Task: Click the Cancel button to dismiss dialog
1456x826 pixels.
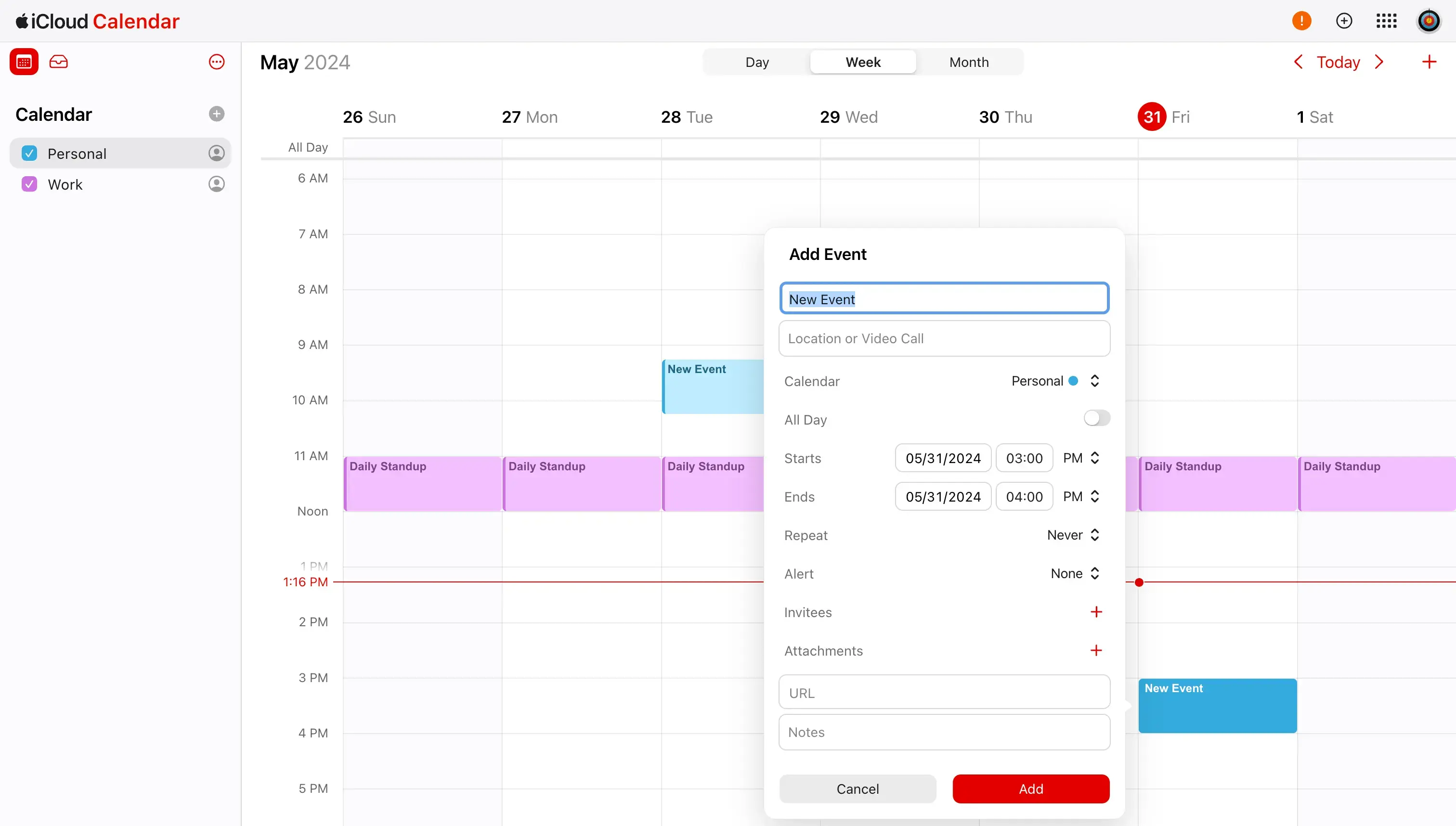Action: point(858,789)
